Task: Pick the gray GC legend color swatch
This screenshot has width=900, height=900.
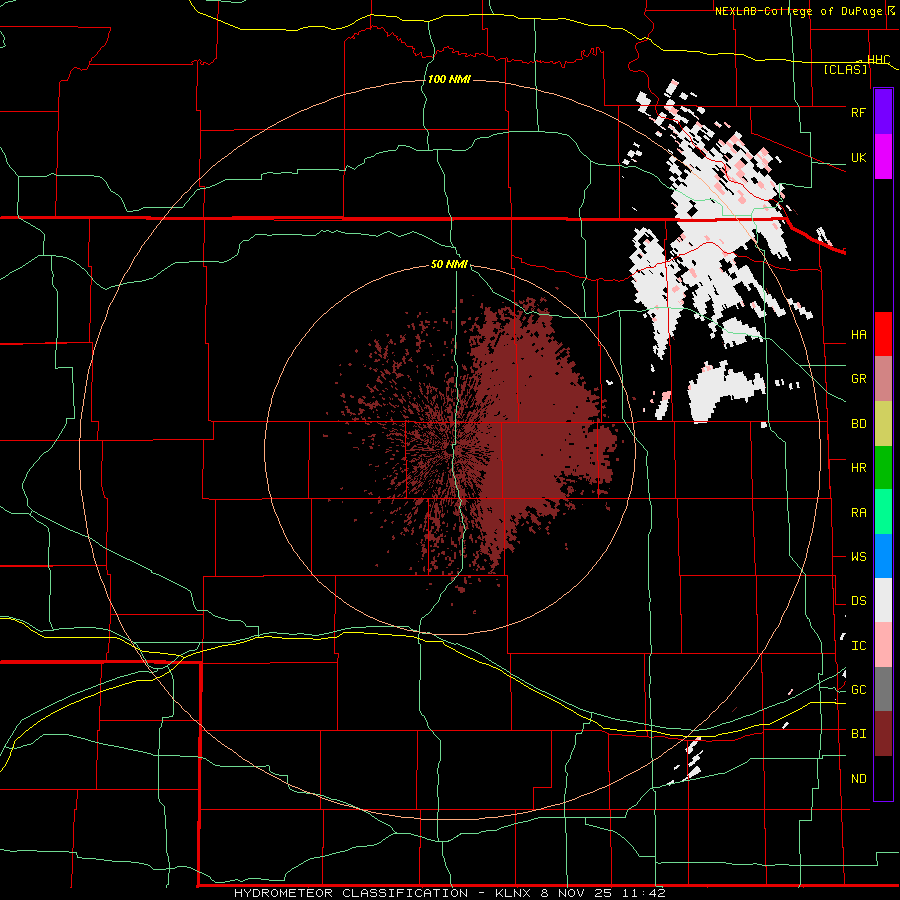Action: [883, 689]
